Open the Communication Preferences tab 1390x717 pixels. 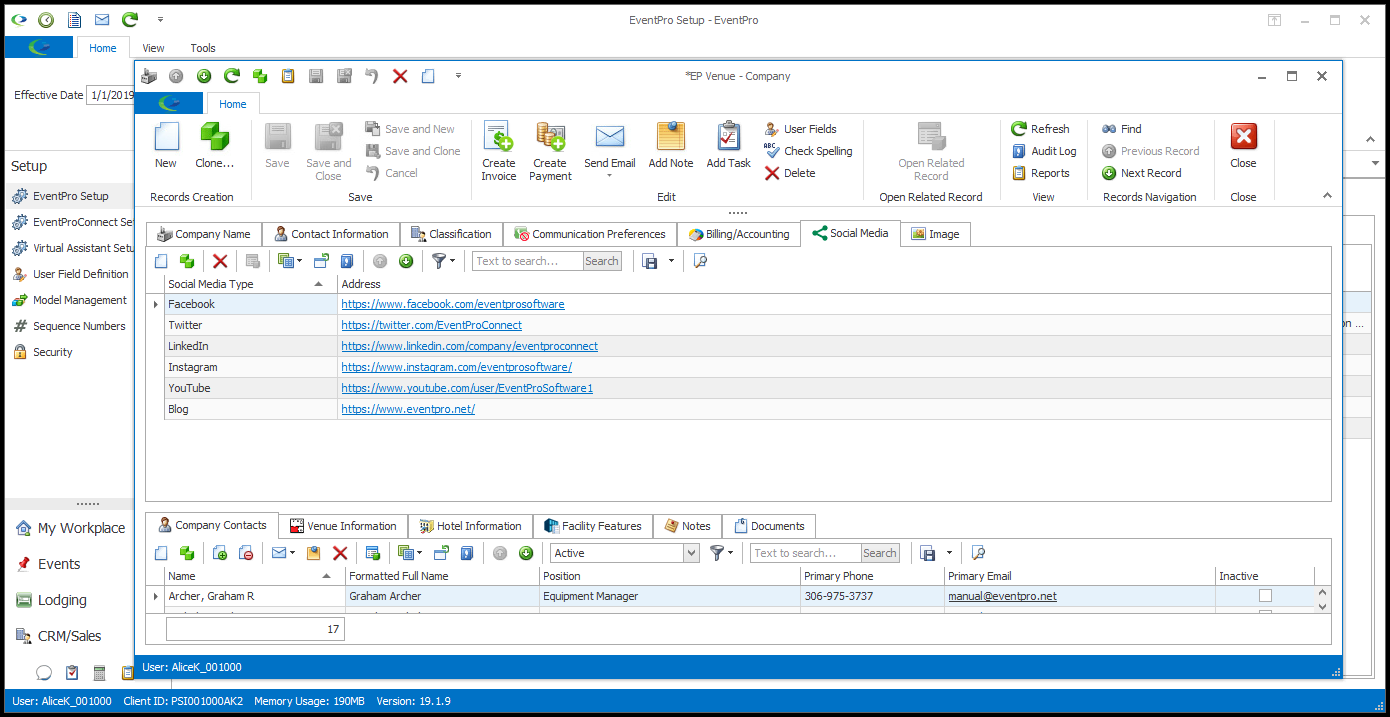pyautogui.click(x=590, y=234)
